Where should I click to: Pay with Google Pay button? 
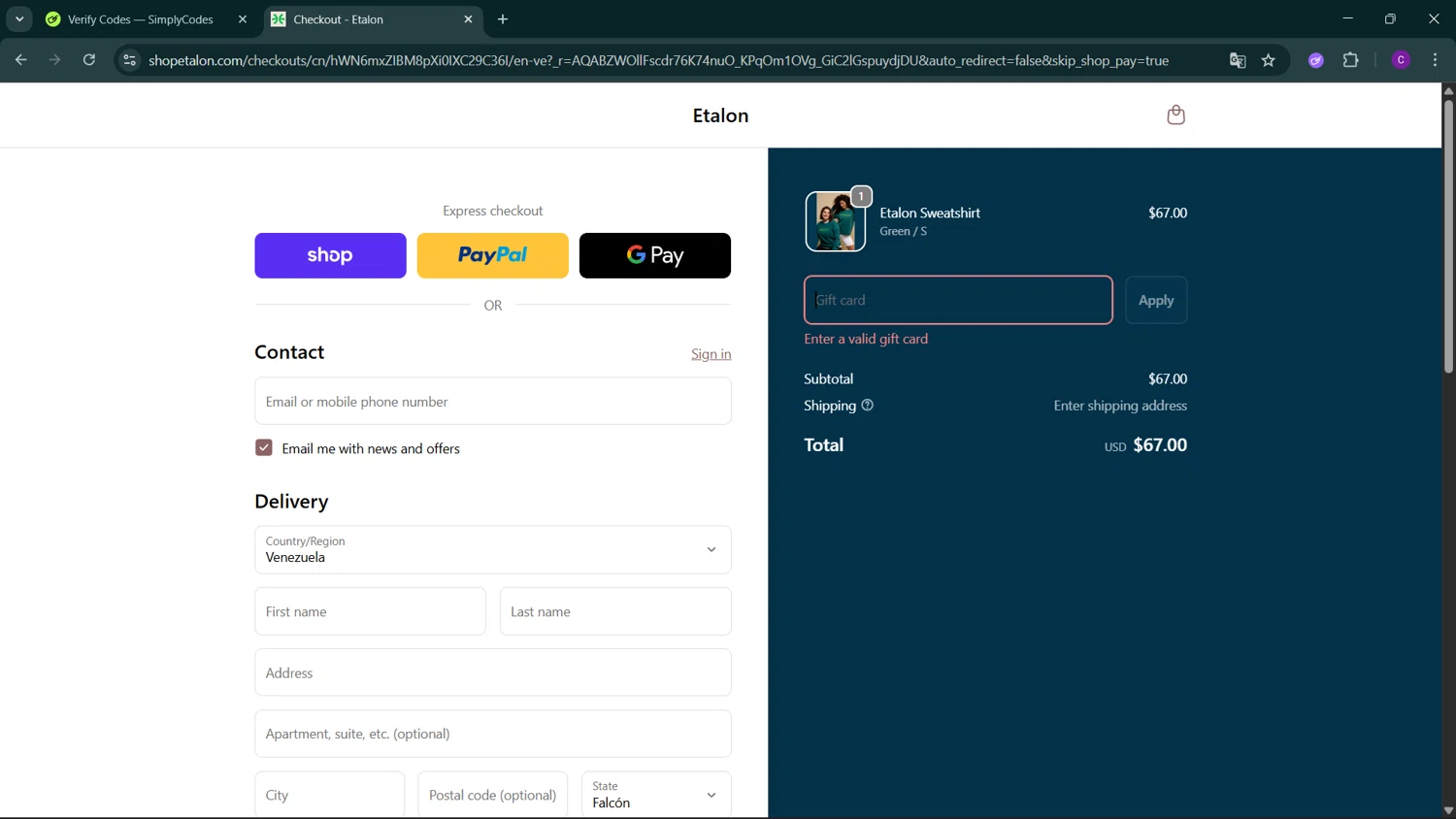point(655,255)
